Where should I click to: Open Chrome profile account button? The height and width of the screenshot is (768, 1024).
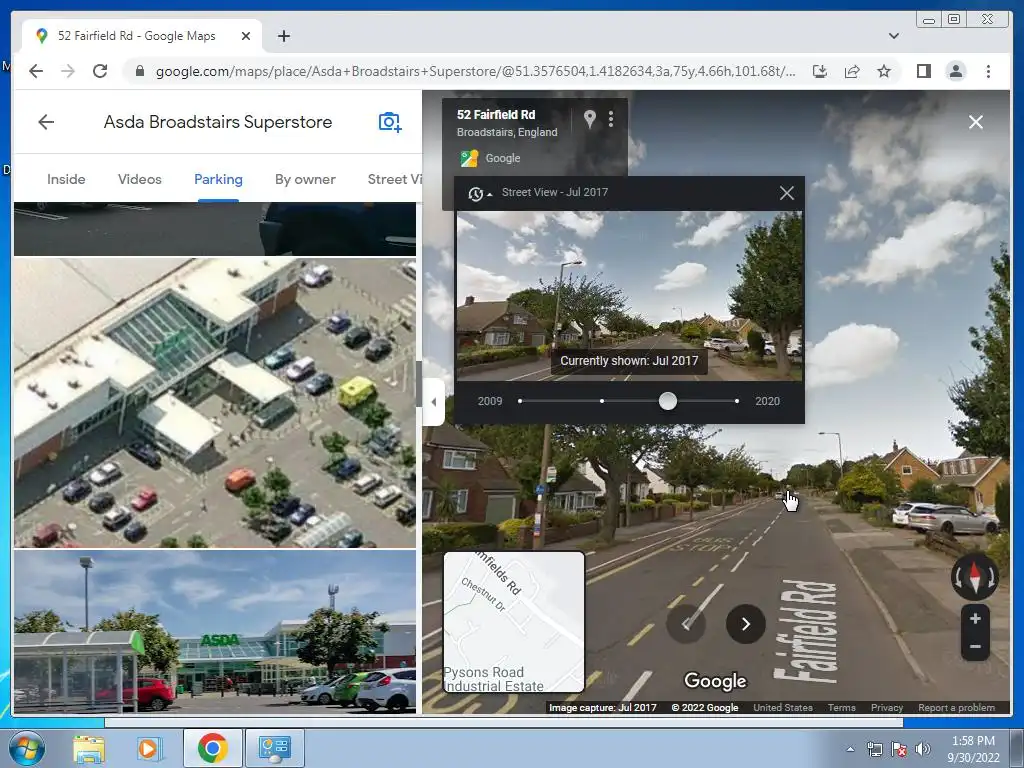coord(955,71)
